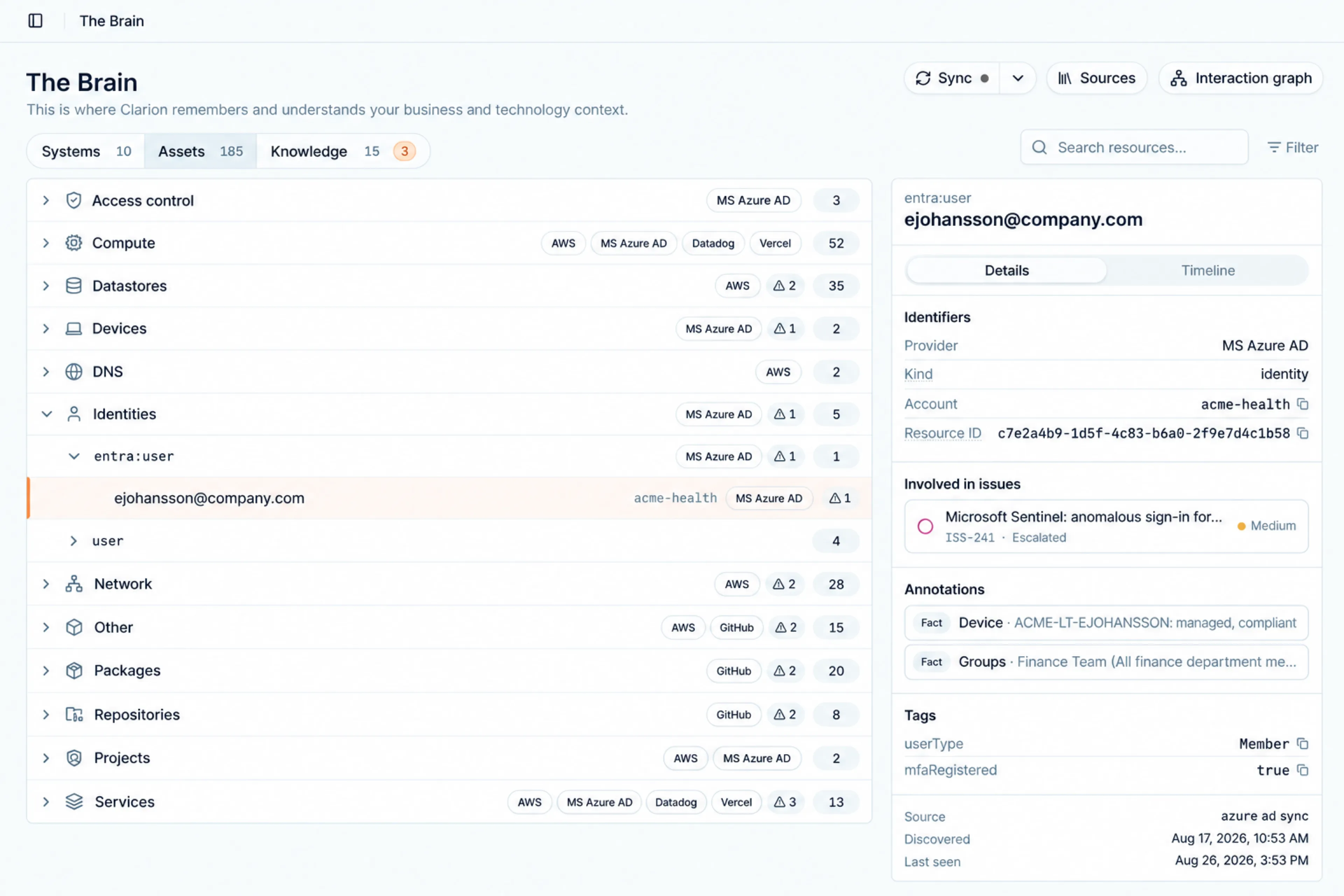Image resolution: width=1344 pixels, height=896 pixels.
Task: Open the Details tab
Action: pyautogui.click(x=1006, y=270)
